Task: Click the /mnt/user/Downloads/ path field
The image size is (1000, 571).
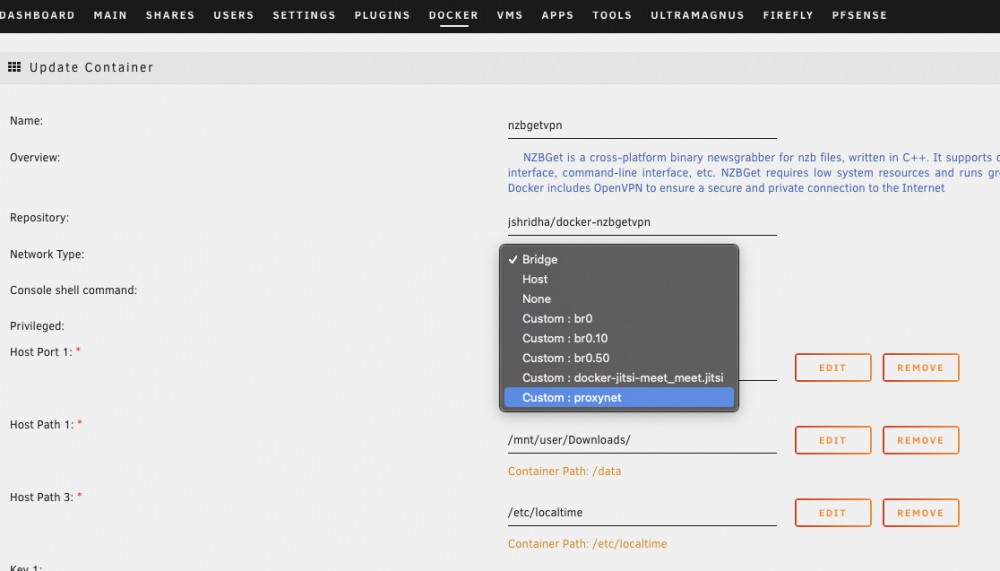Action: click(x=642, y=440)
